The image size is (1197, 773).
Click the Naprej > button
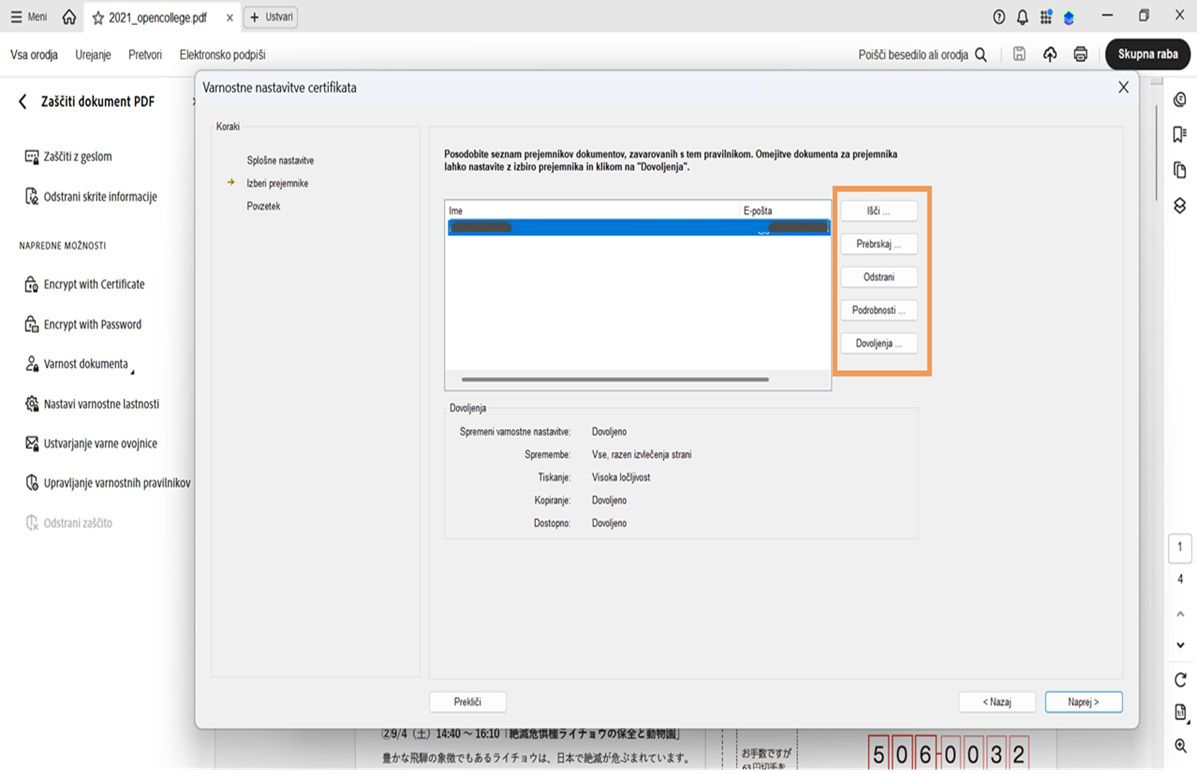[1083, 702]
